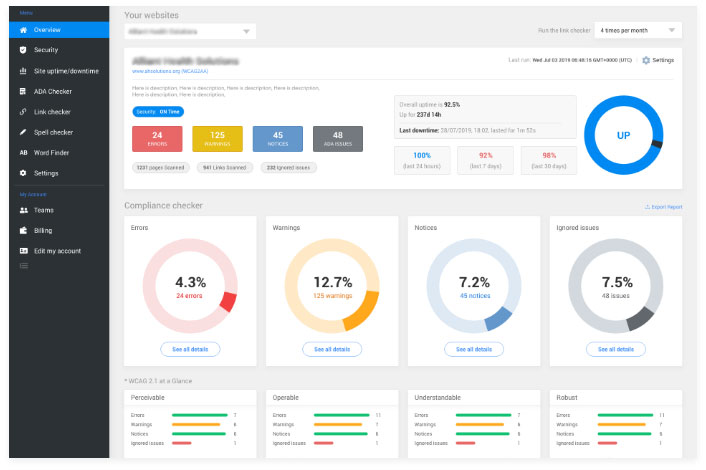The image size is (706, 470).
Task: Click the shield icon next to Security
Action: (23, 50)
